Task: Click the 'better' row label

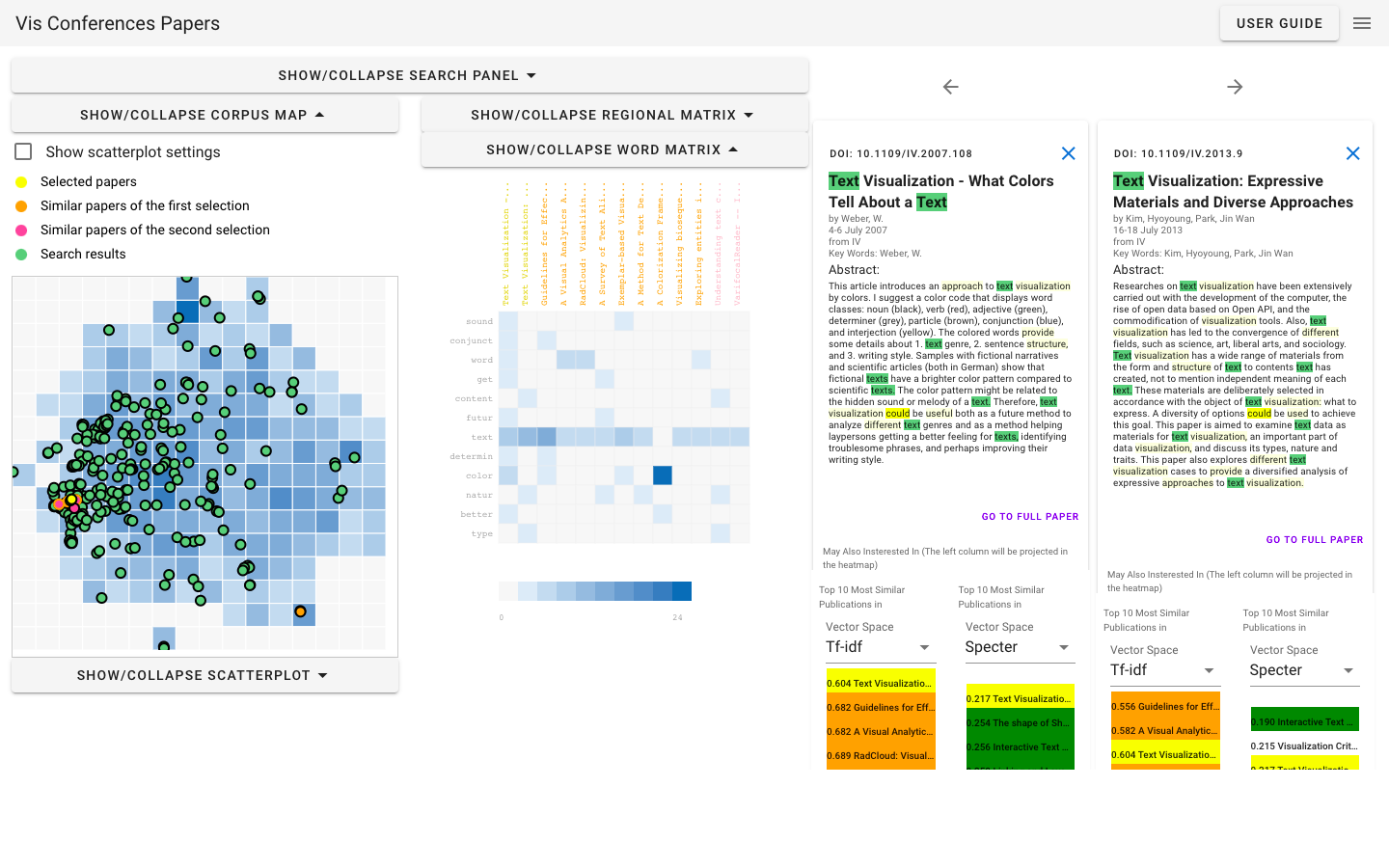Action: [477, 514]
